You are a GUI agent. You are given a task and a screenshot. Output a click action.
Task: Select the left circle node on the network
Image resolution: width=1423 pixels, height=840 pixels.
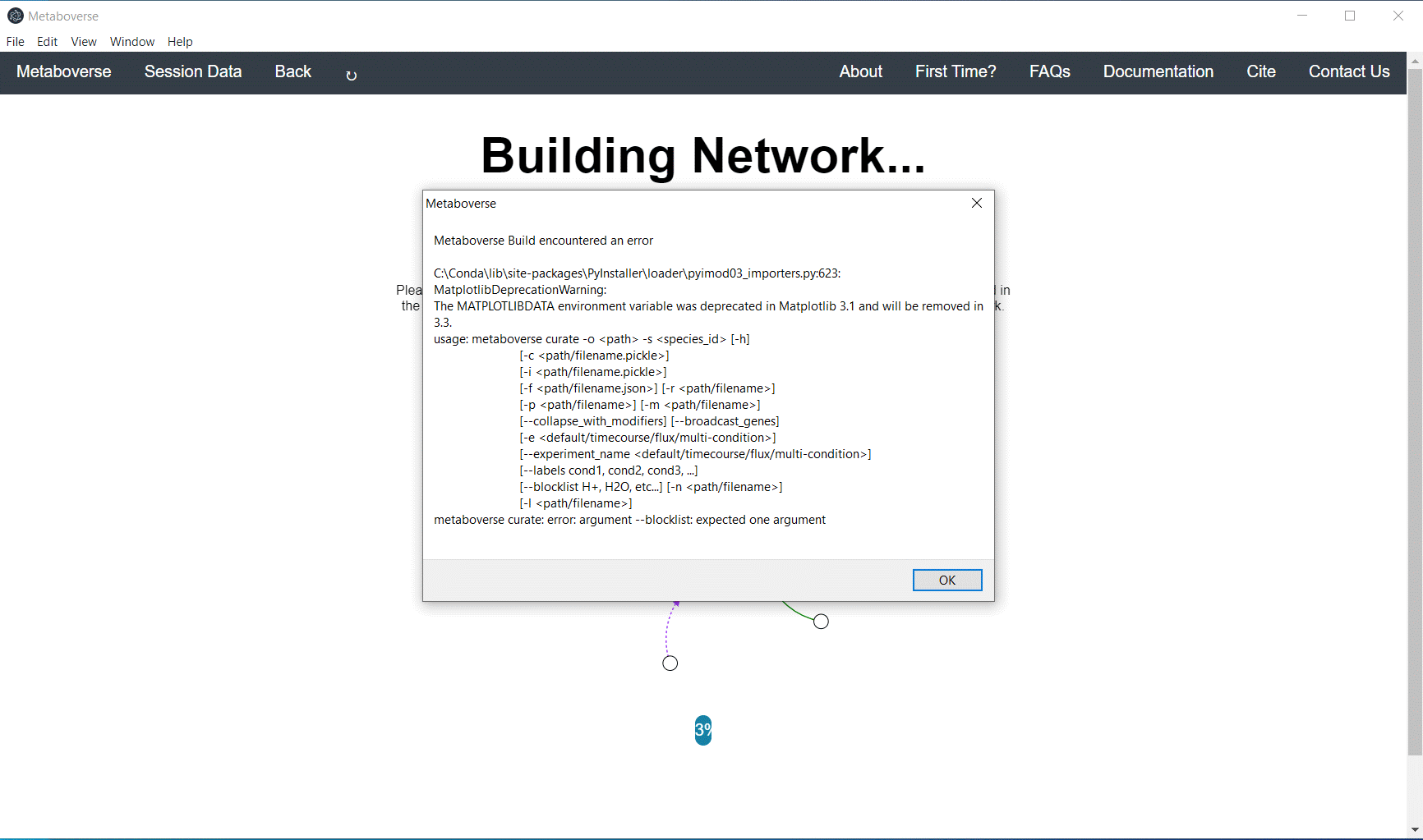[x=670, y=663]
